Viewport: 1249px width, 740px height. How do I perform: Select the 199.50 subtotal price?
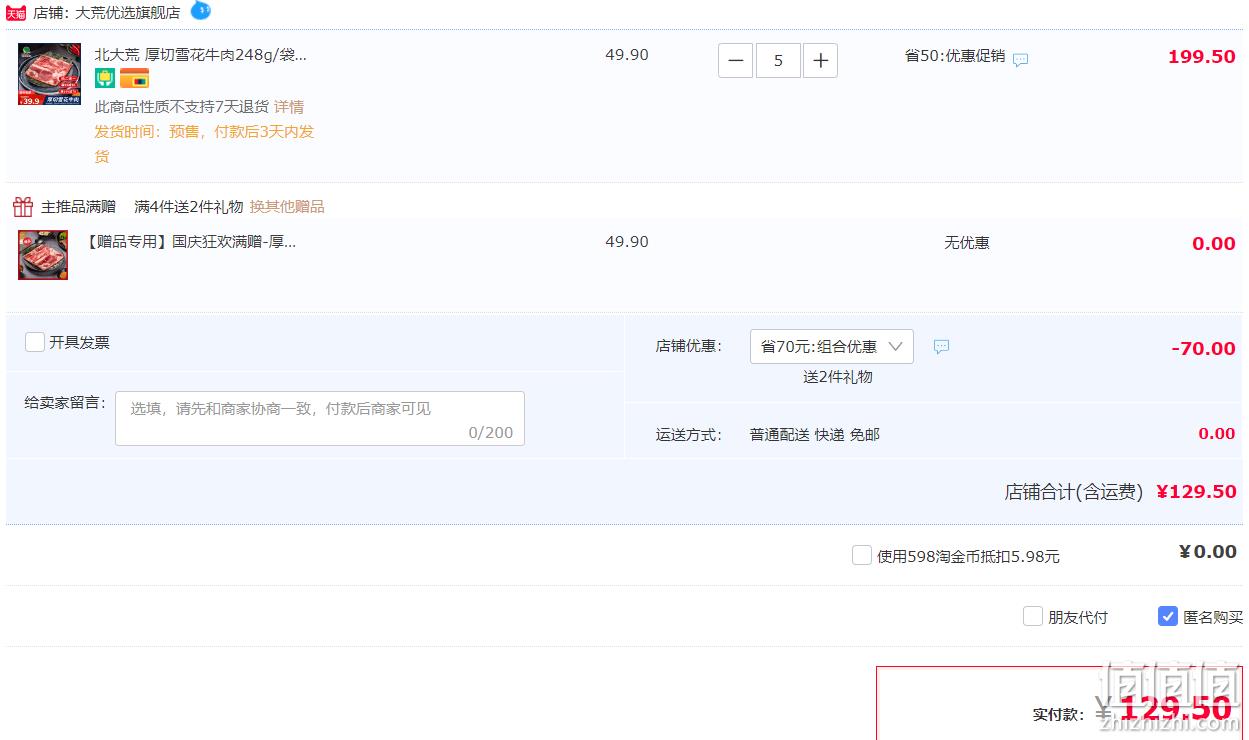tap(1202, 57)
